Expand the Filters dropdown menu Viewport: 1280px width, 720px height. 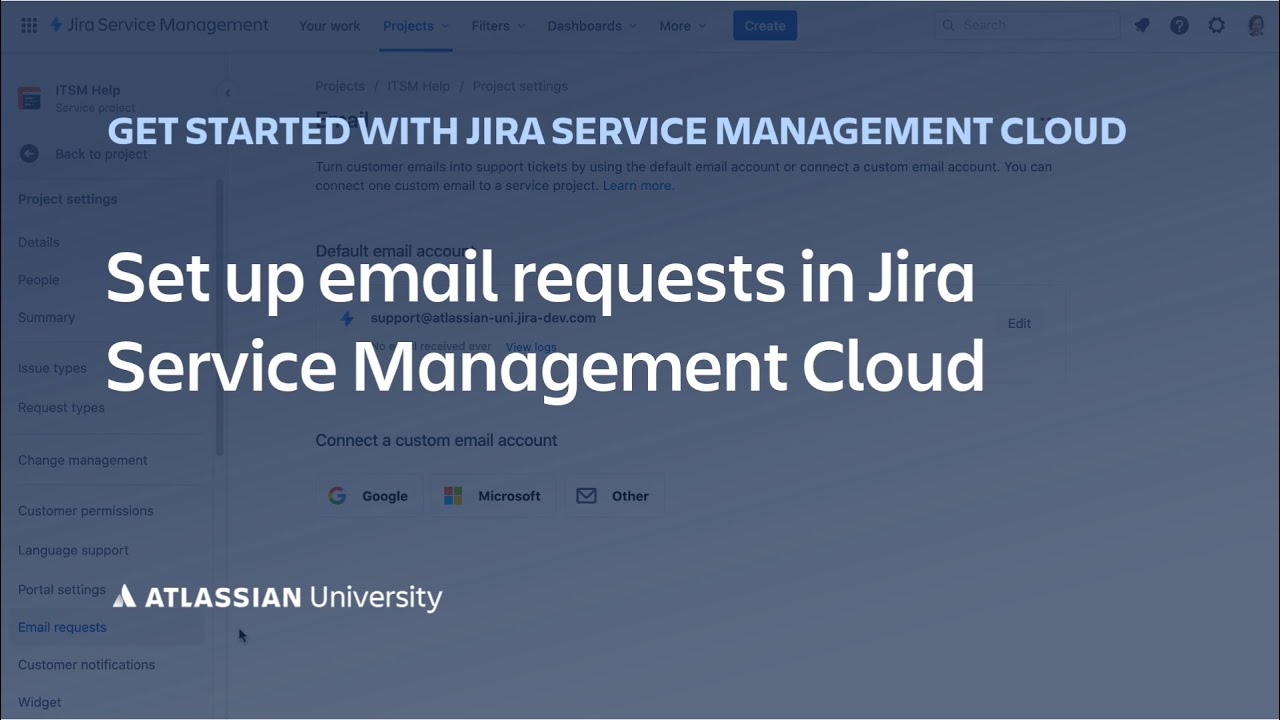498,25
